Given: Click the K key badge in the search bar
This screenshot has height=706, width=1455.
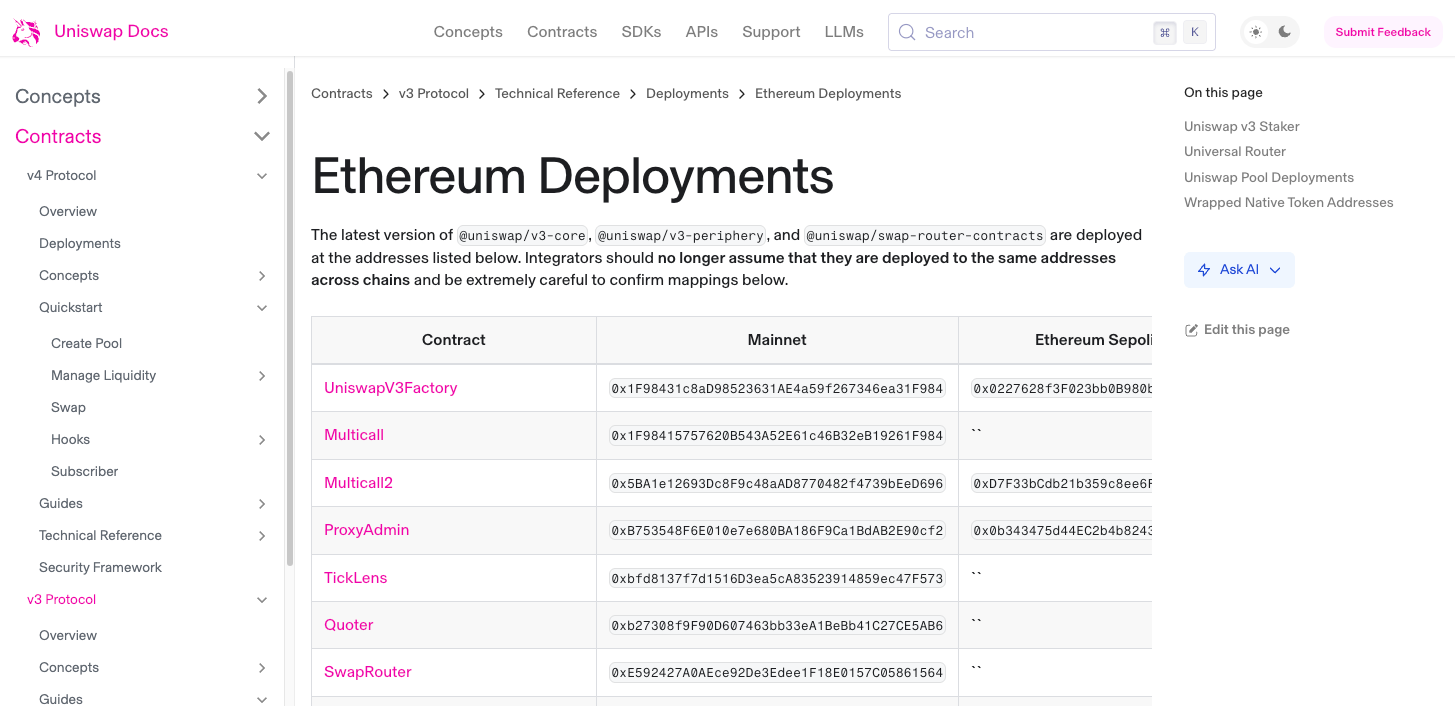Looking at the screenshot, I should point(1194,32).
